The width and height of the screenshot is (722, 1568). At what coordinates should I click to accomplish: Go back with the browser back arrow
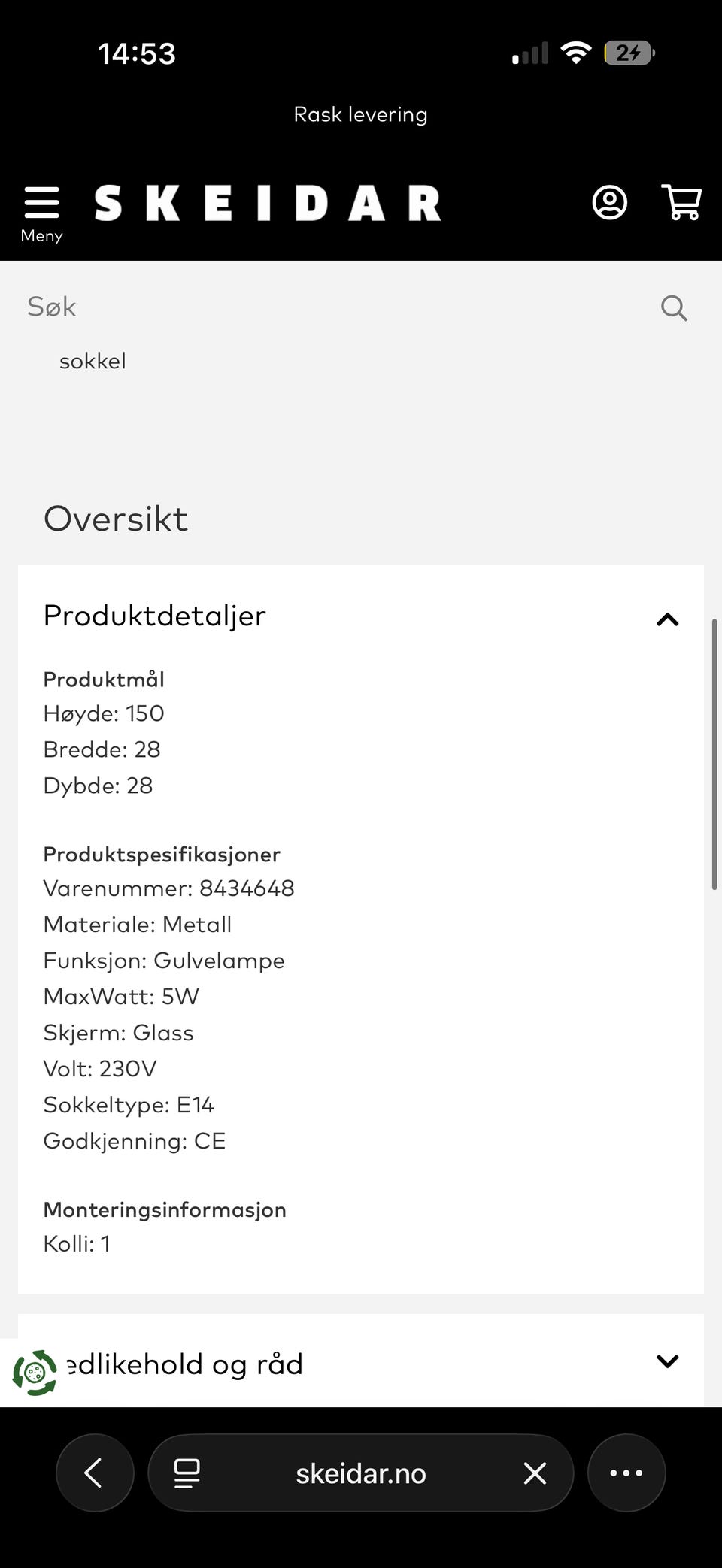pos(95,1473)
